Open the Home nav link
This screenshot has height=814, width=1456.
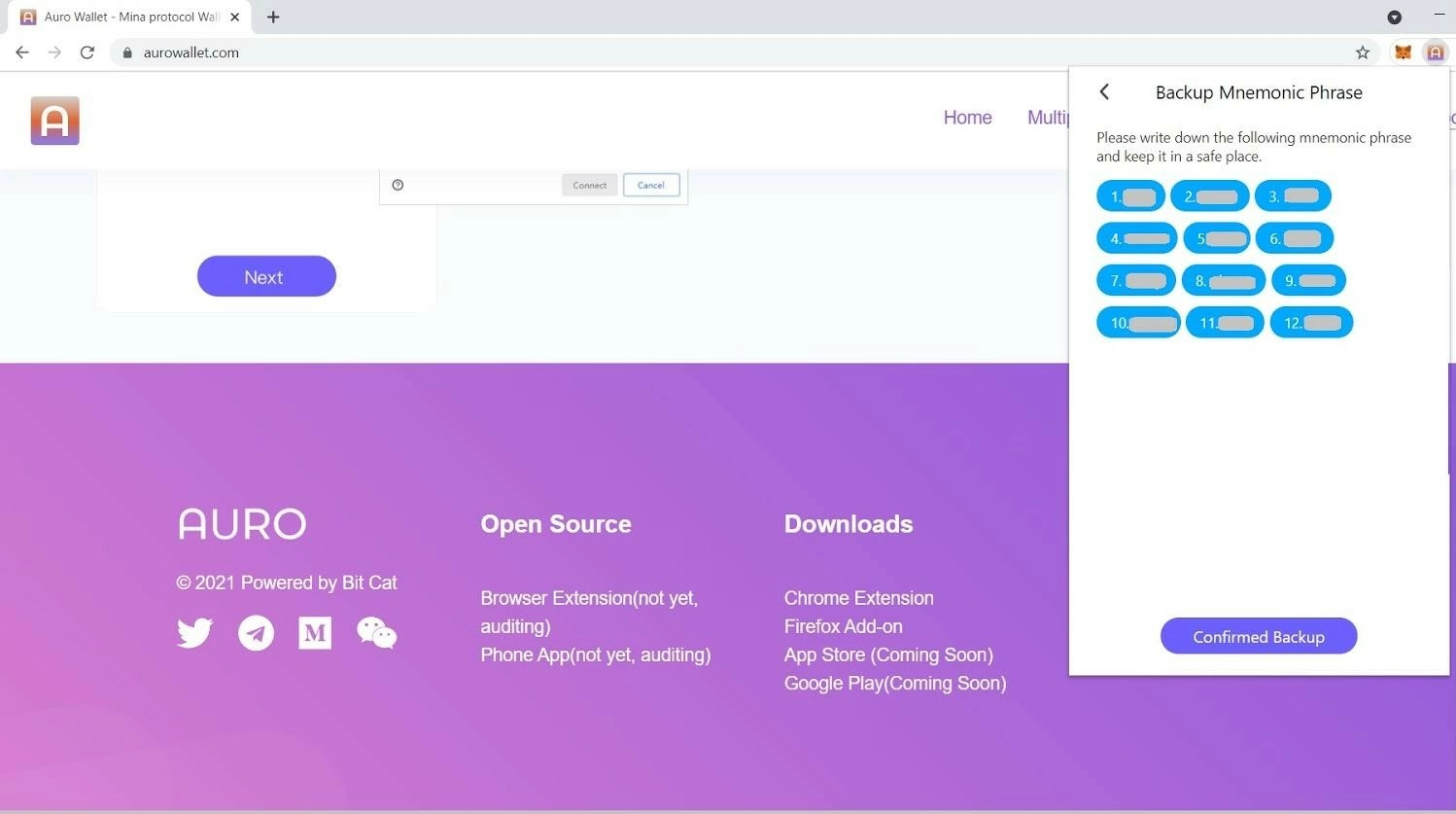coord(967,118)
